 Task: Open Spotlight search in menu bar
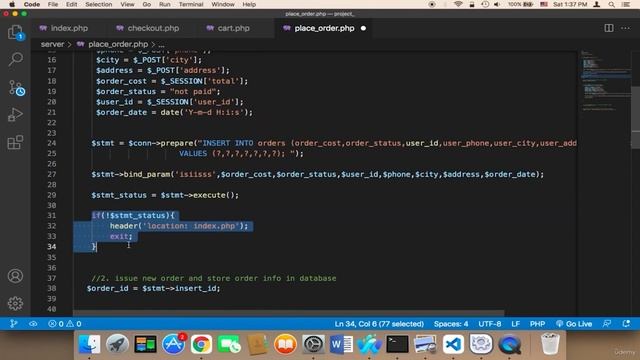(x=611, y=4)
